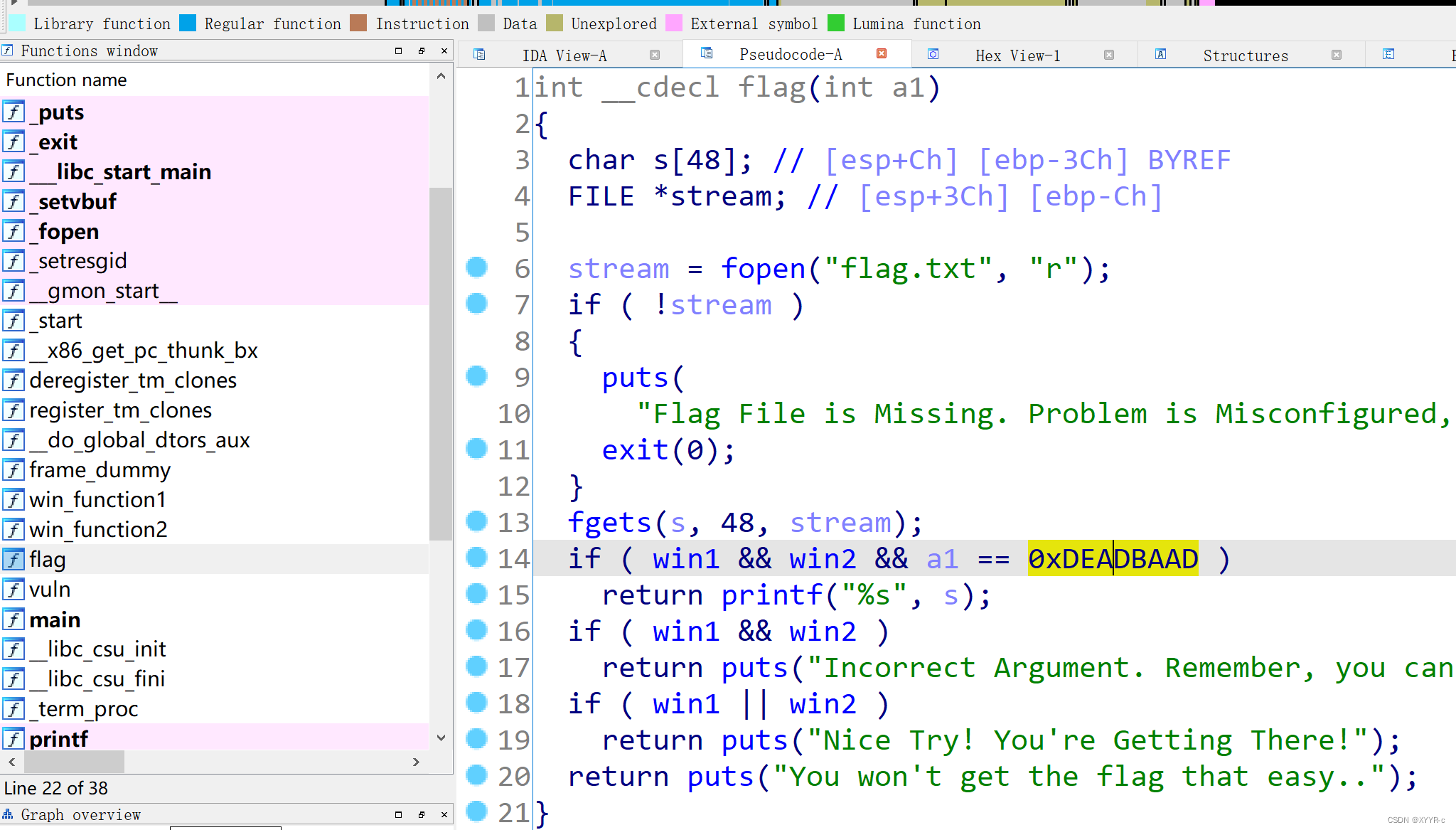Screen dimensions: 1456x830
Task: Click the IDA View-A tab icon
Action: click(x=479, y=55)
